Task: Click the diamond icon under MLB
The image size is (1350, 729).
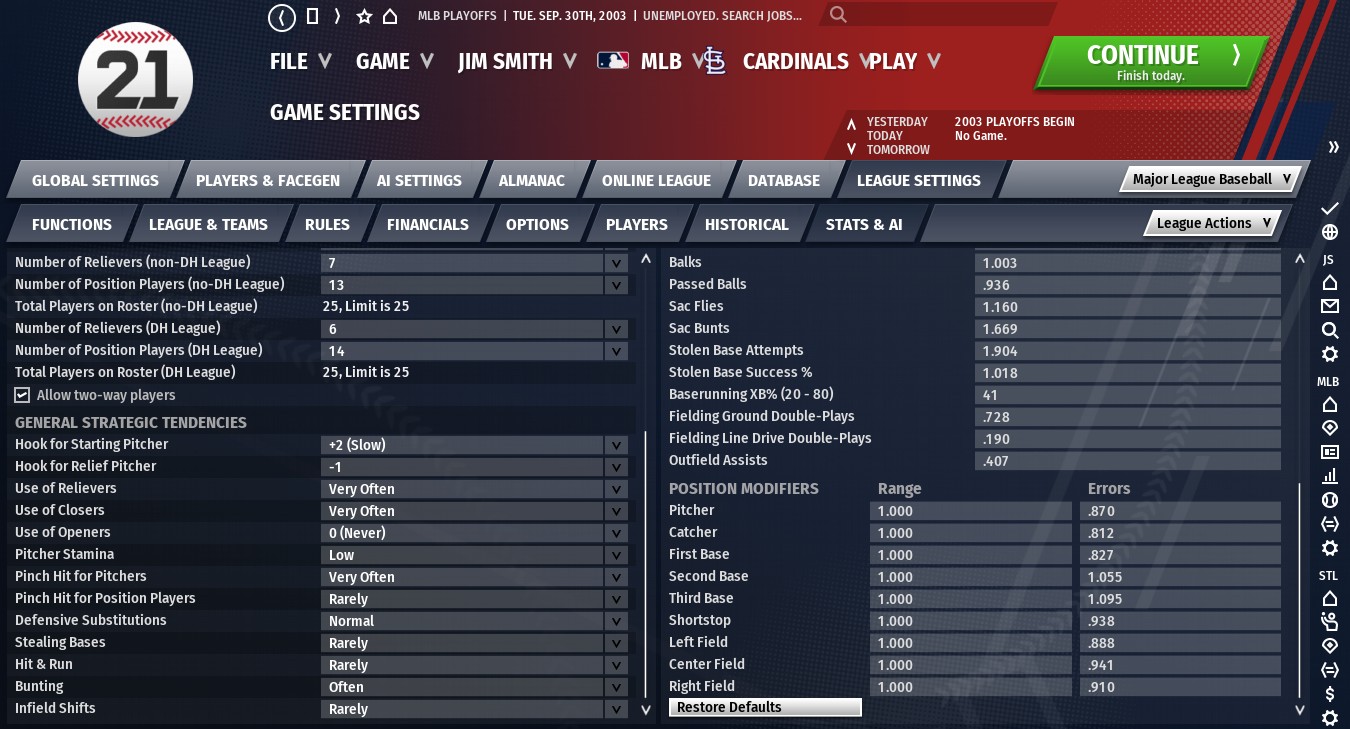Action: tap(1329, 428)
